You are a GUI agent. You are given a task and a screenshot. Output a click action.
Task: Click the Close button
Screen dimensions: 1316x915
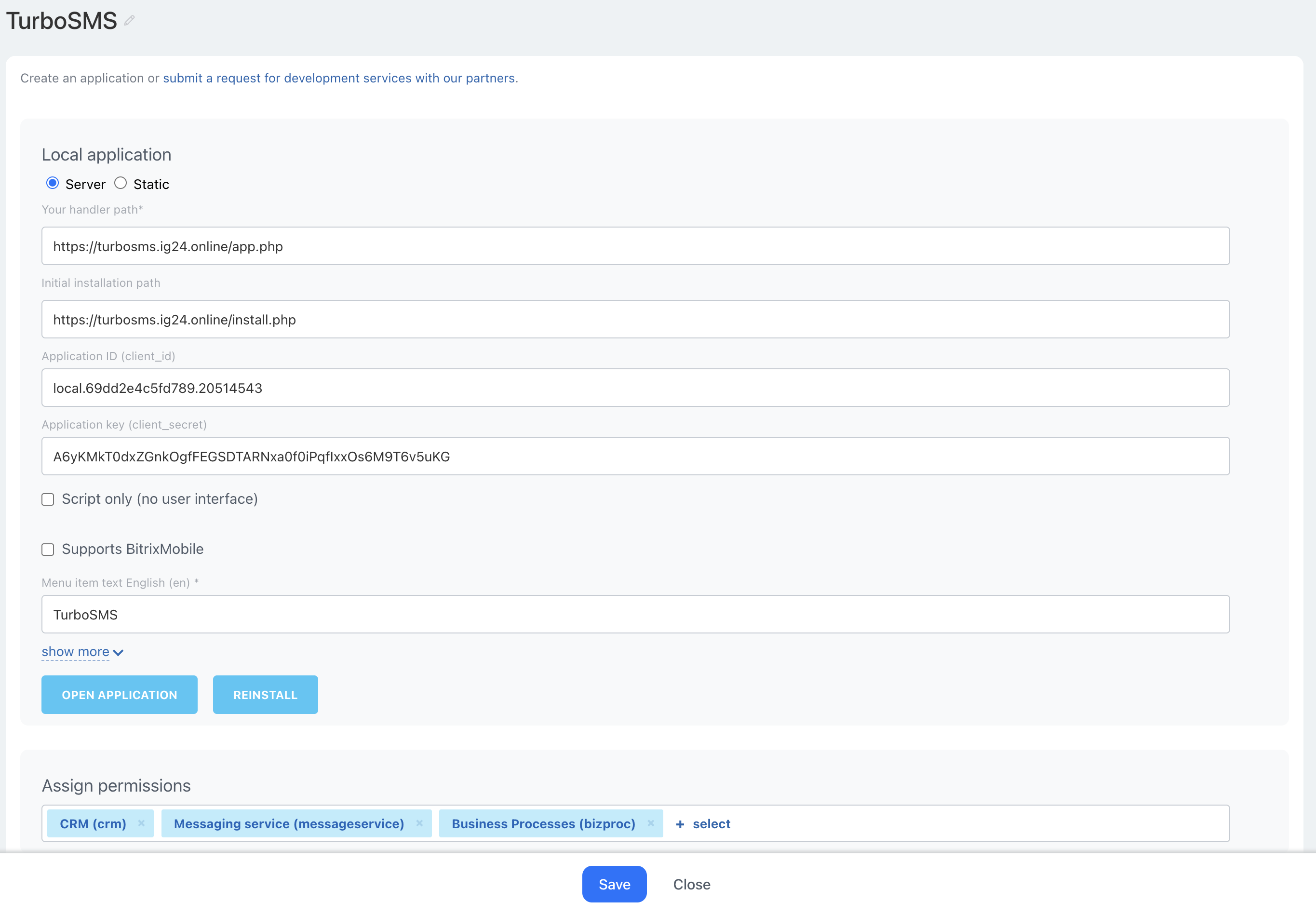click(692, 884)
